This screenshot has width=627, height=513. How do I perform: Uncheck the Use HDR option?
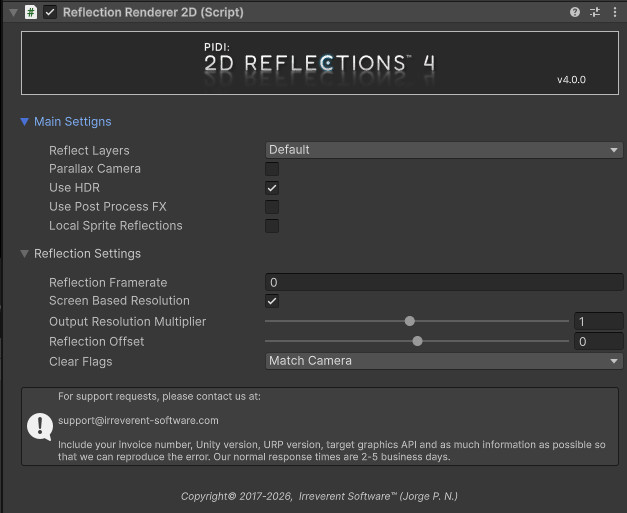[272, 188]
